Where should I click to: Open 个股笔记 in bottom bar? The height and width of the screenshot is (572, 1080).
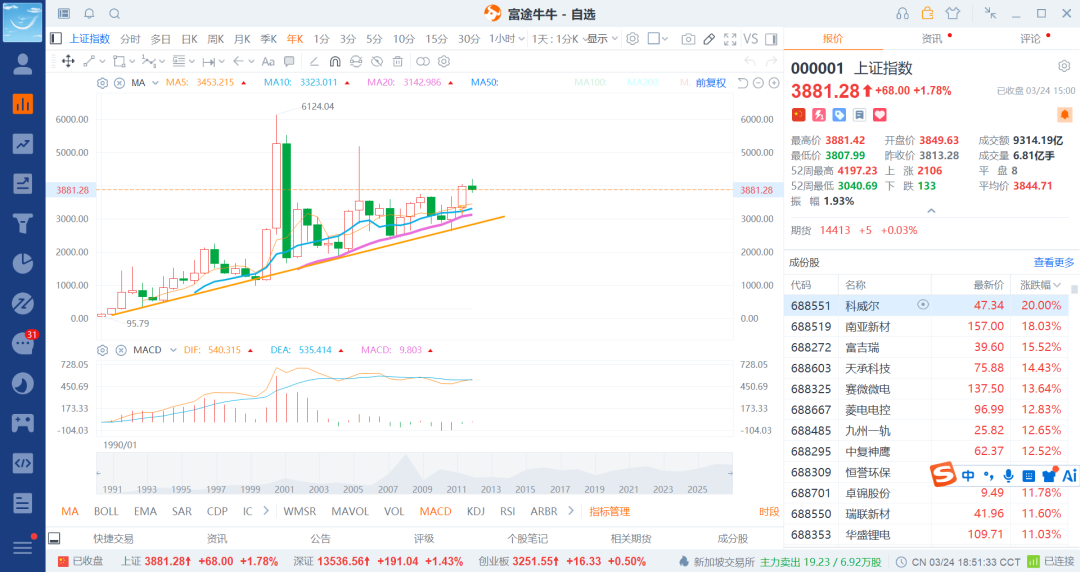pos(528,539)
